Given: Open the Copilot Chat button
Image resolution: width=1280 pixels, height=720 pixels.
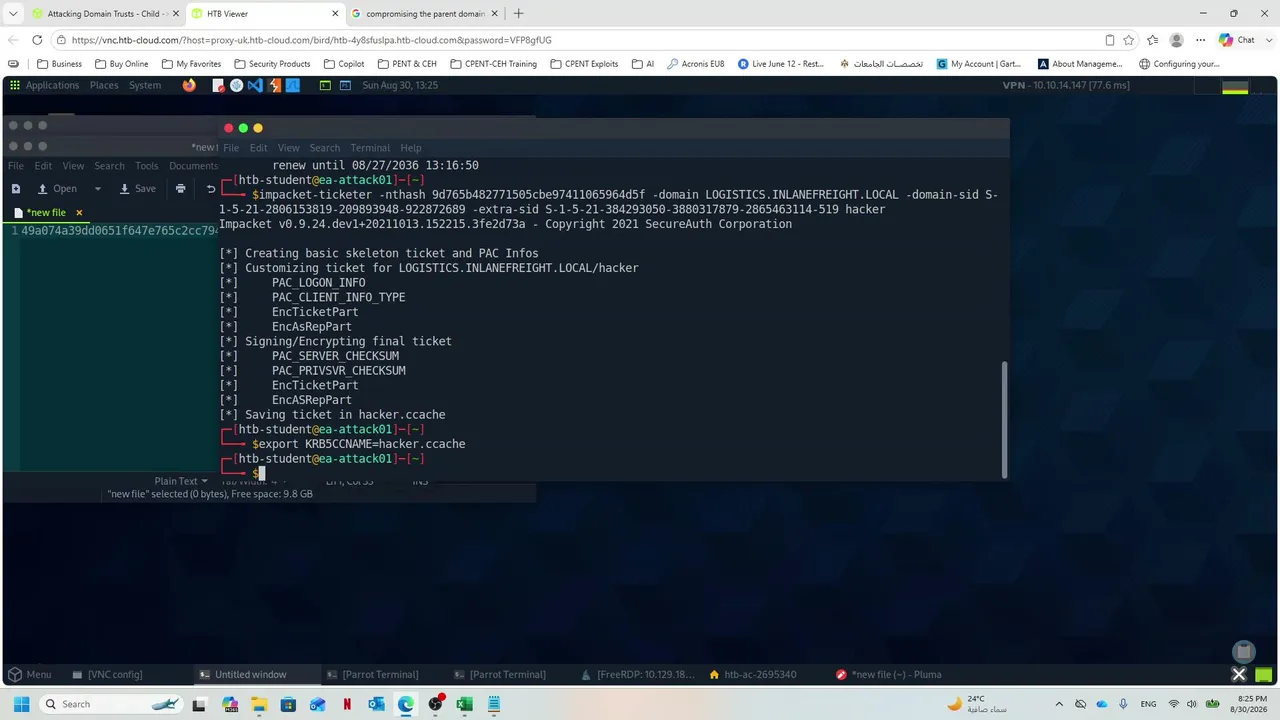Looking at the screenshot, I should click(x=1237, y=40).
